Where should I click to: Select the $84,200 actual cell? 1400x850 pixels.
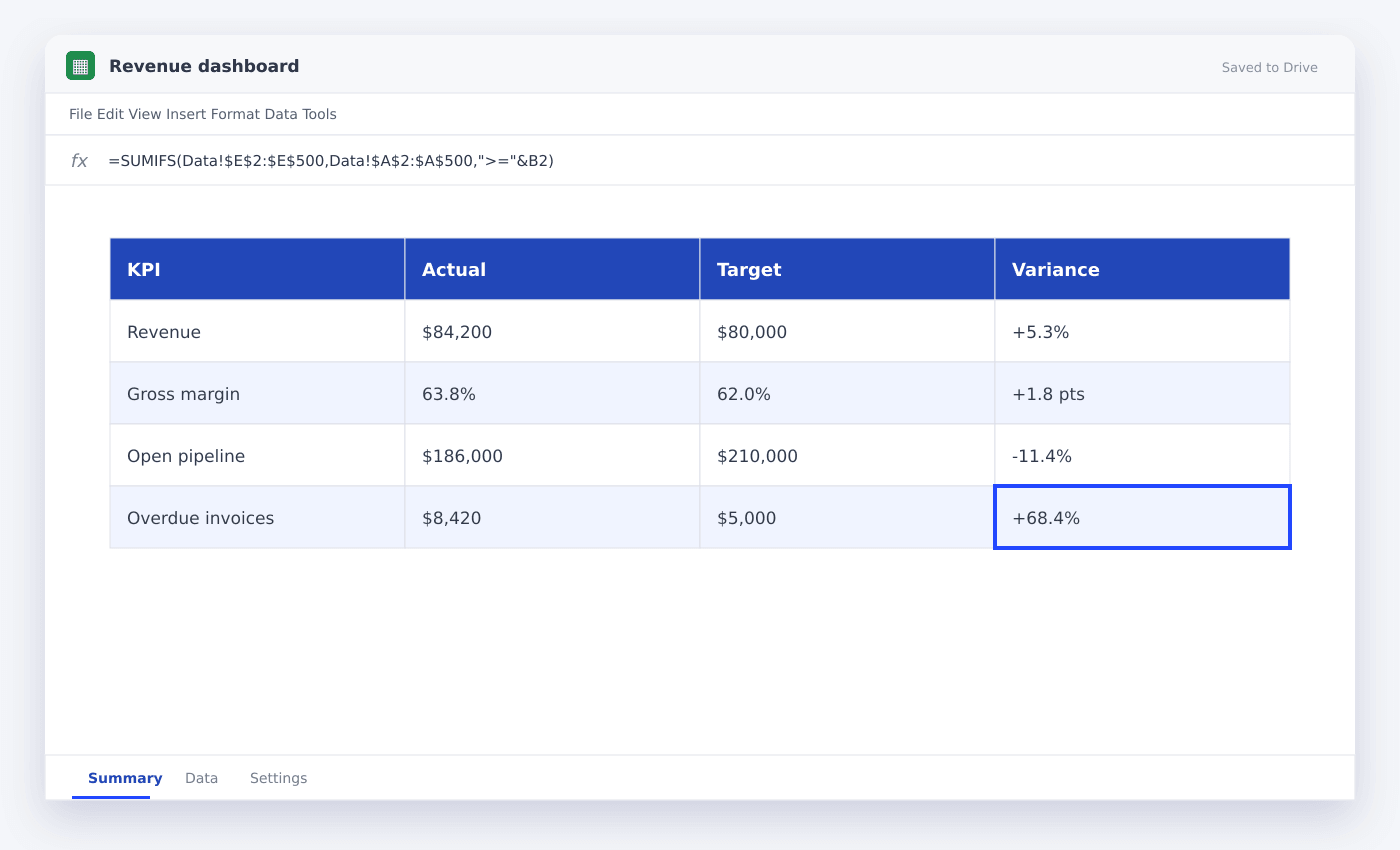tap(552, 331)
